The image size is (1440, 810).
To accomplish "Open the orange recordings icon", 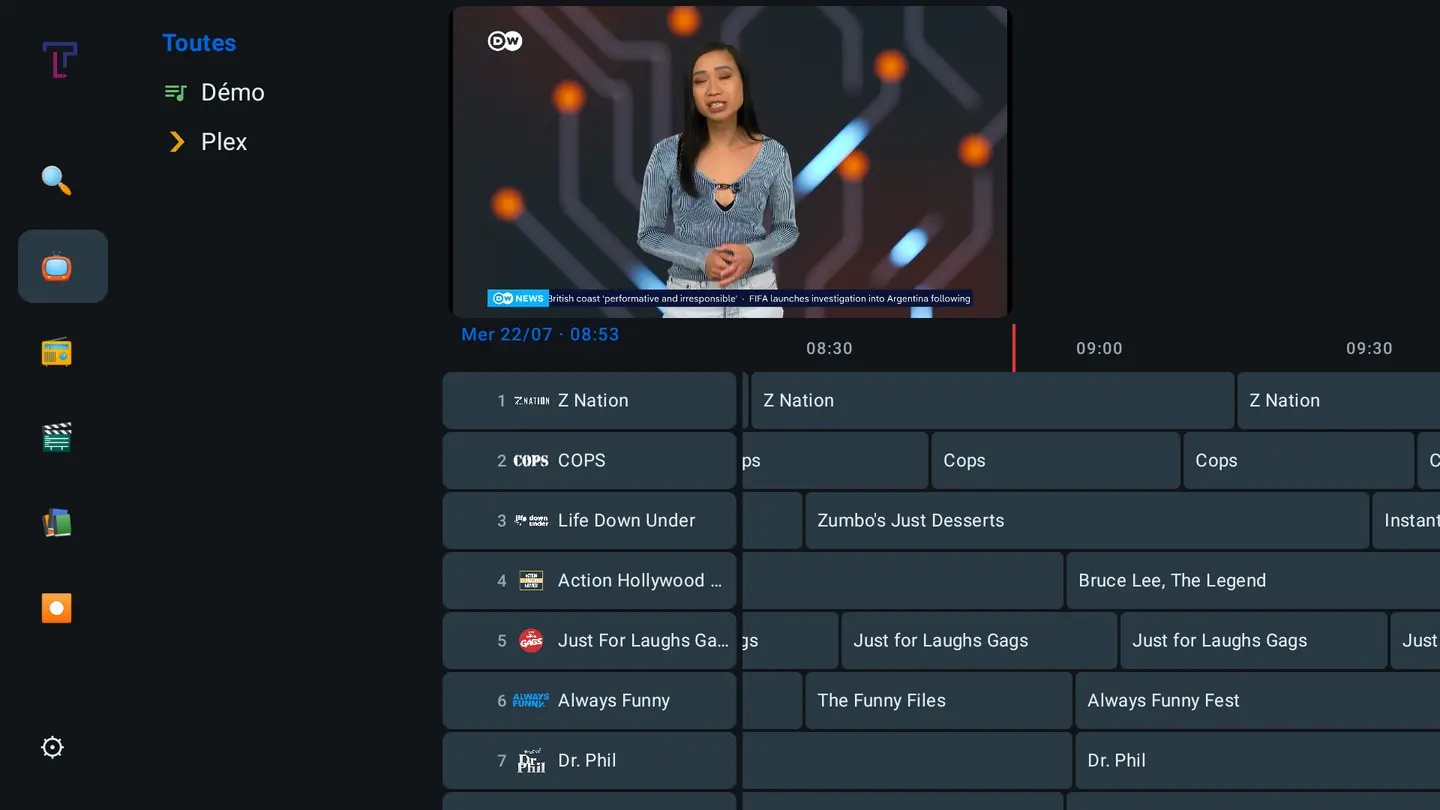I will (x=56, y=608).
